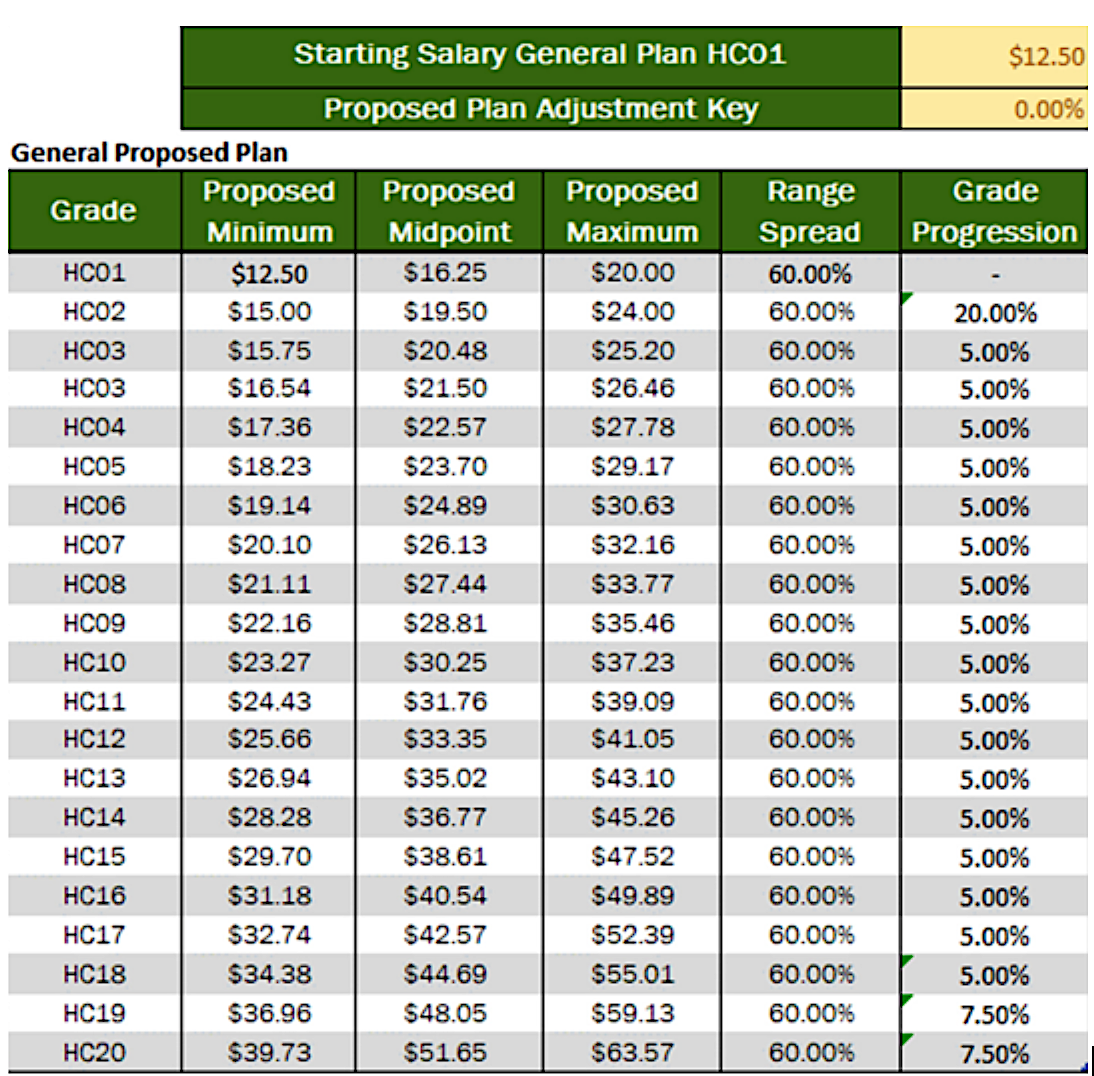Click the 20.00% grade progression cell
Viewport: 1094px width, 1076px height.
[x=994, y=314]
